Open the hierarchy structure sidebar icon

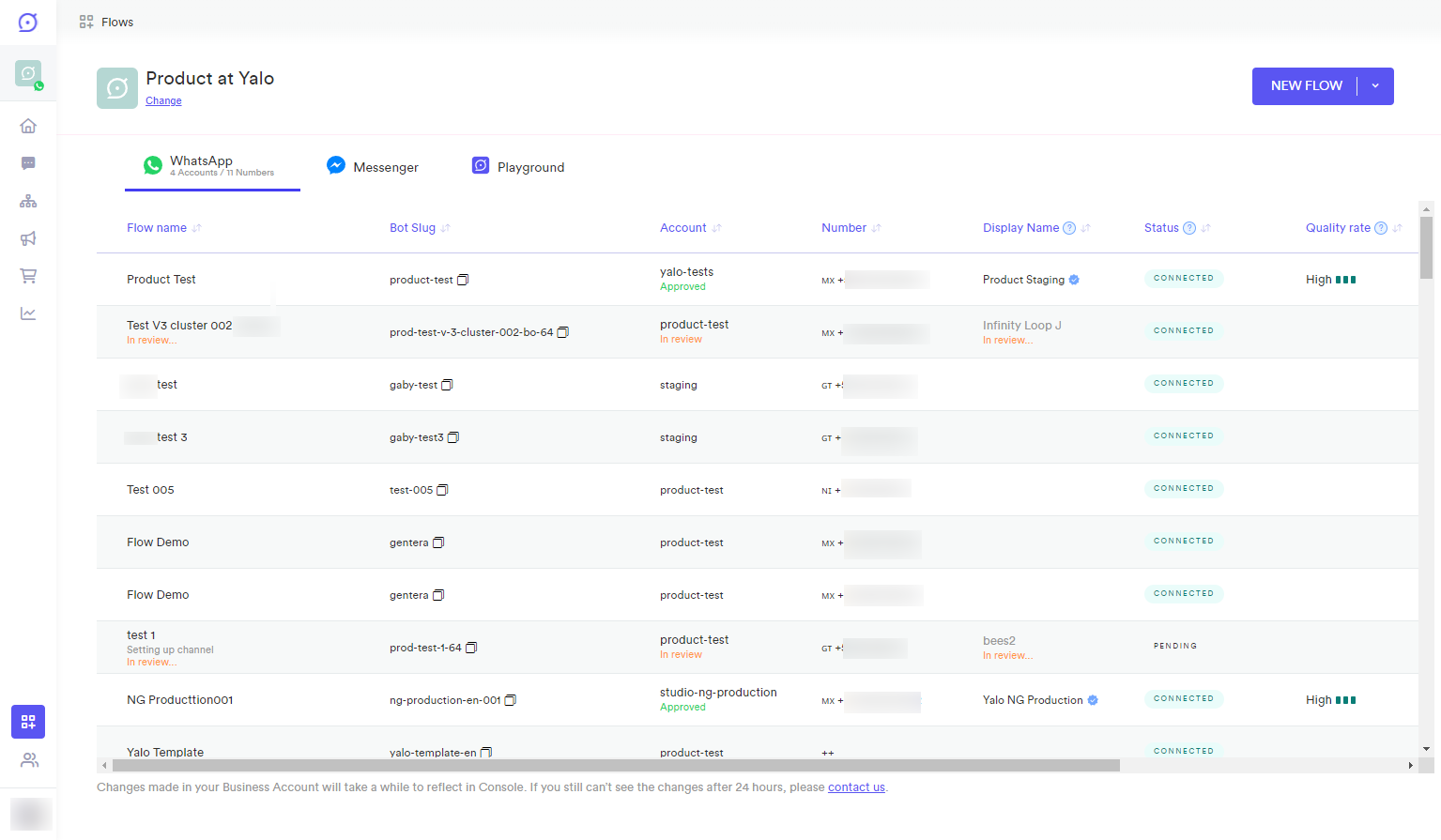coord(28,201)
